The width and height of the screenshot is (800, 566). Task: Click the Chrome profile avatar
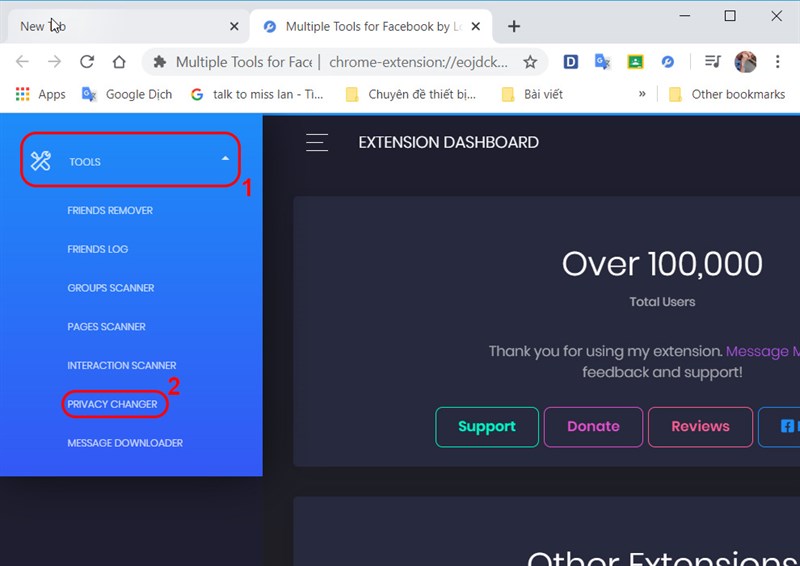coord(745,62)
